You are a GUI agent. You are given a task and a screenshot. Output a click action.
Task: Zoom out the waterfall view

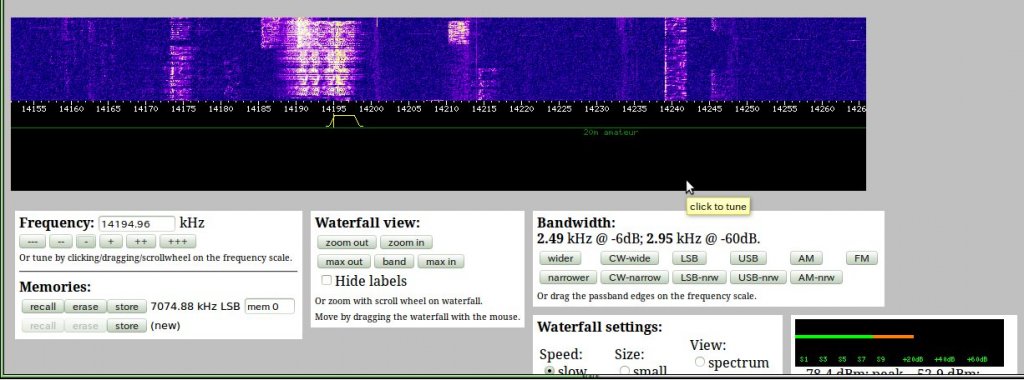[347, 243]
